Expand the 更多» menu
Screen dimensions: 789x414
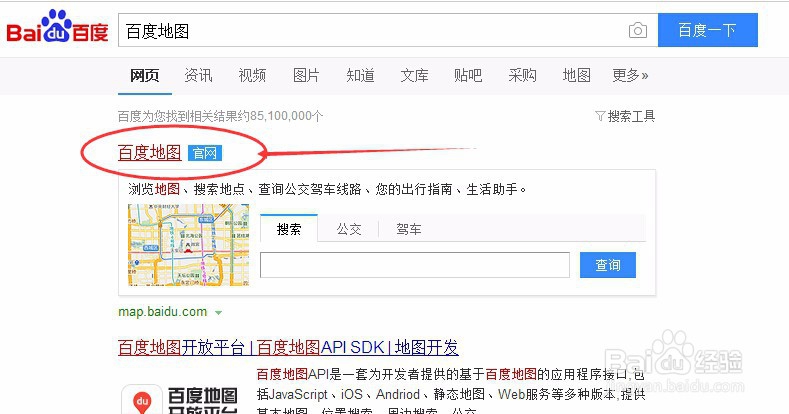[x=630, y=75]
